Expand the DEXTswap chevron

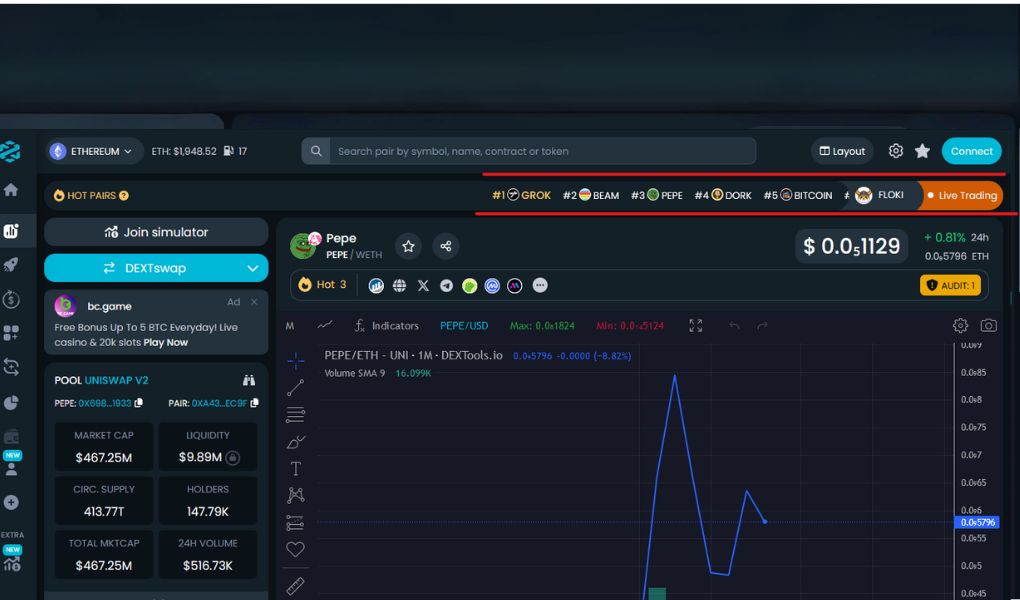pyautogui.click(x=252, y=268)
